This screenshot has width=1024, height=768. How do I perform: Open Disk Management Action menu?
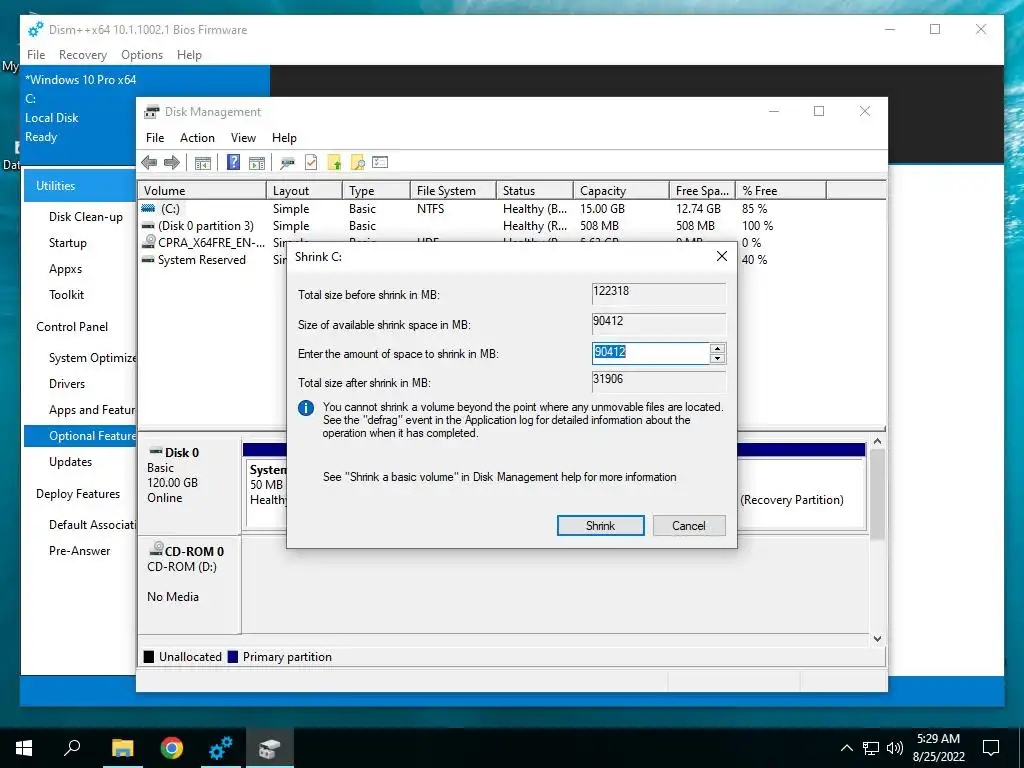point(197,138)
